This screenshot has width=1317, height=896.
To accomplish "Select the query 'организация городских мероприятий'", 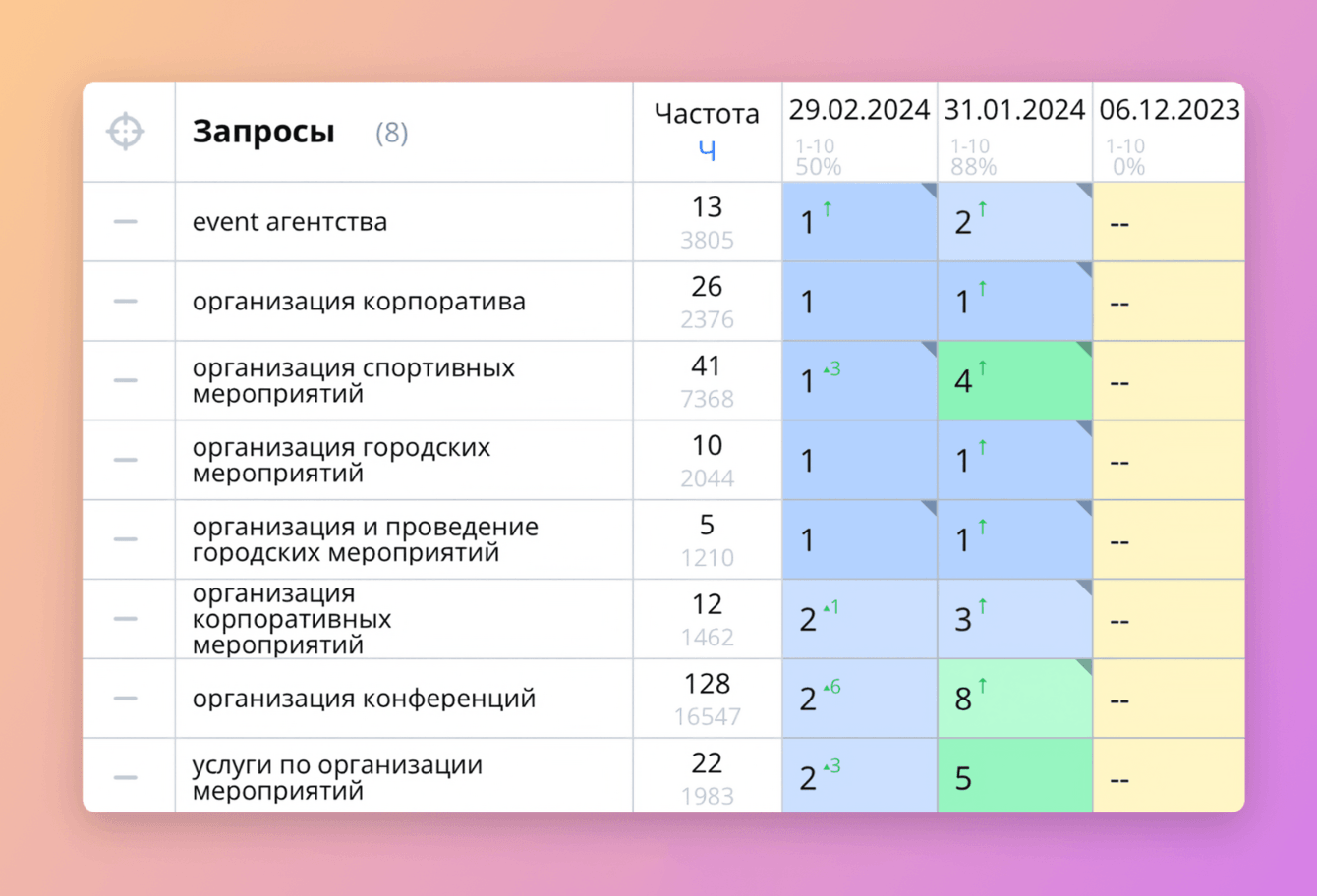I will pyautogui.click(x=341, y=460).
